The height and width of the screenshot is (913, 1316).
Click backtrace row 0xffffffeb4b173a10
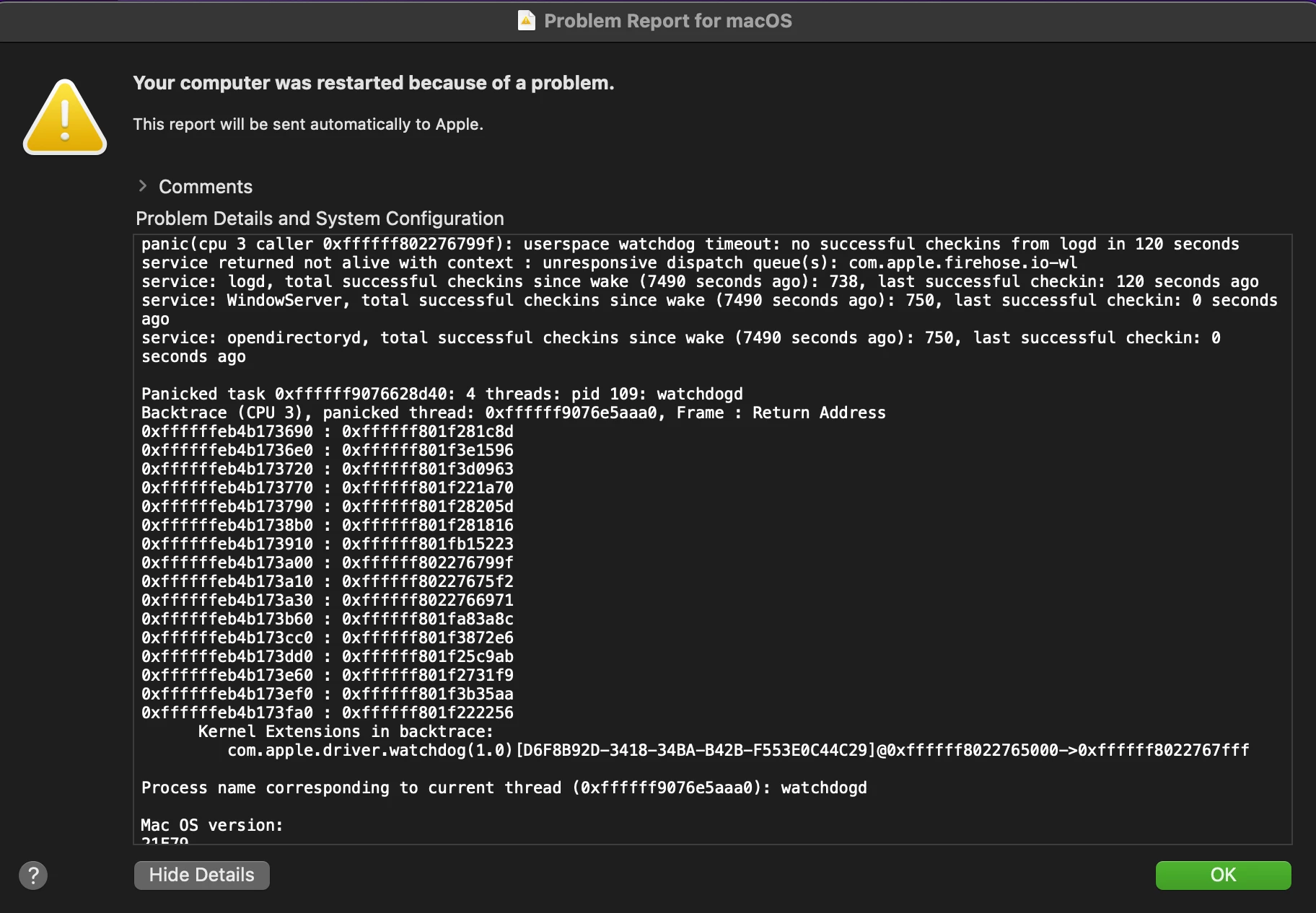click(327, 582)
